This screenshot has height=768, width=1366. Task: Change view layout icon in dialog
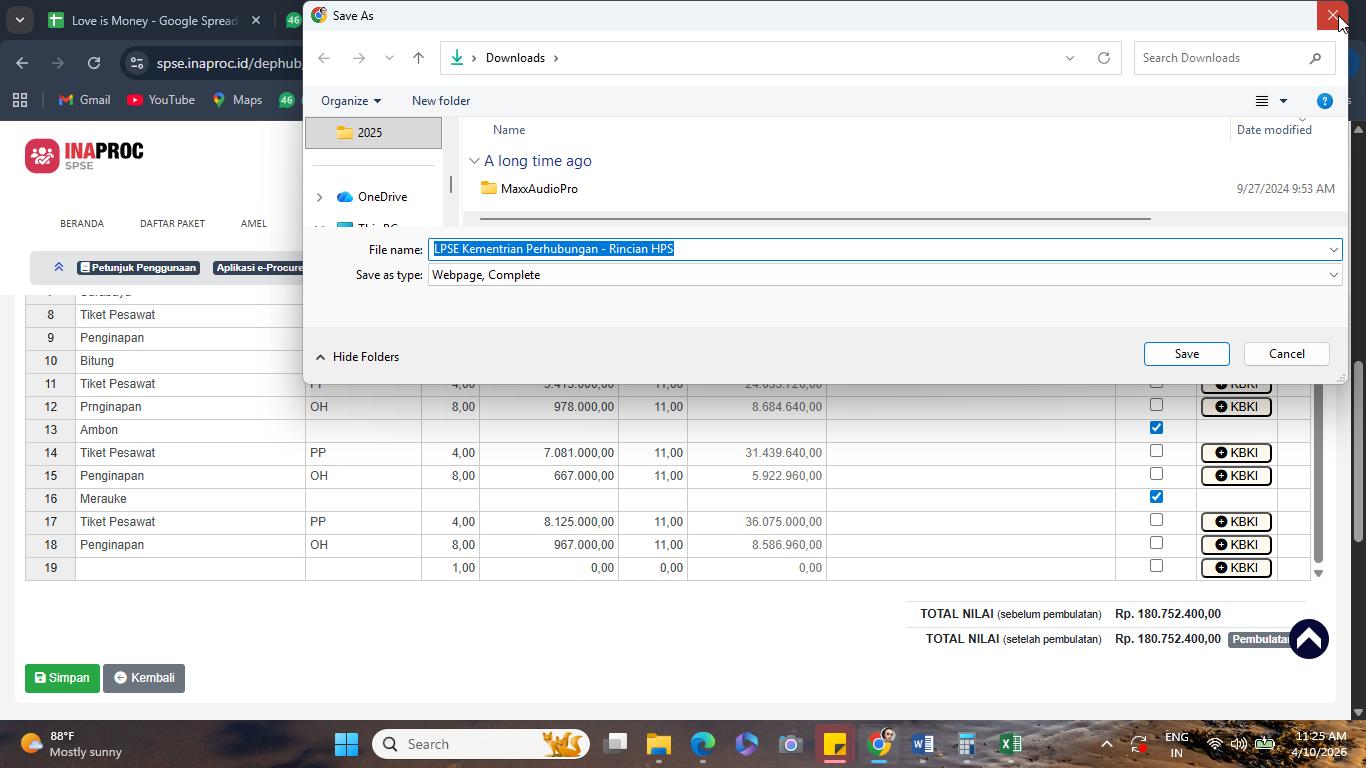[1262, 101]
